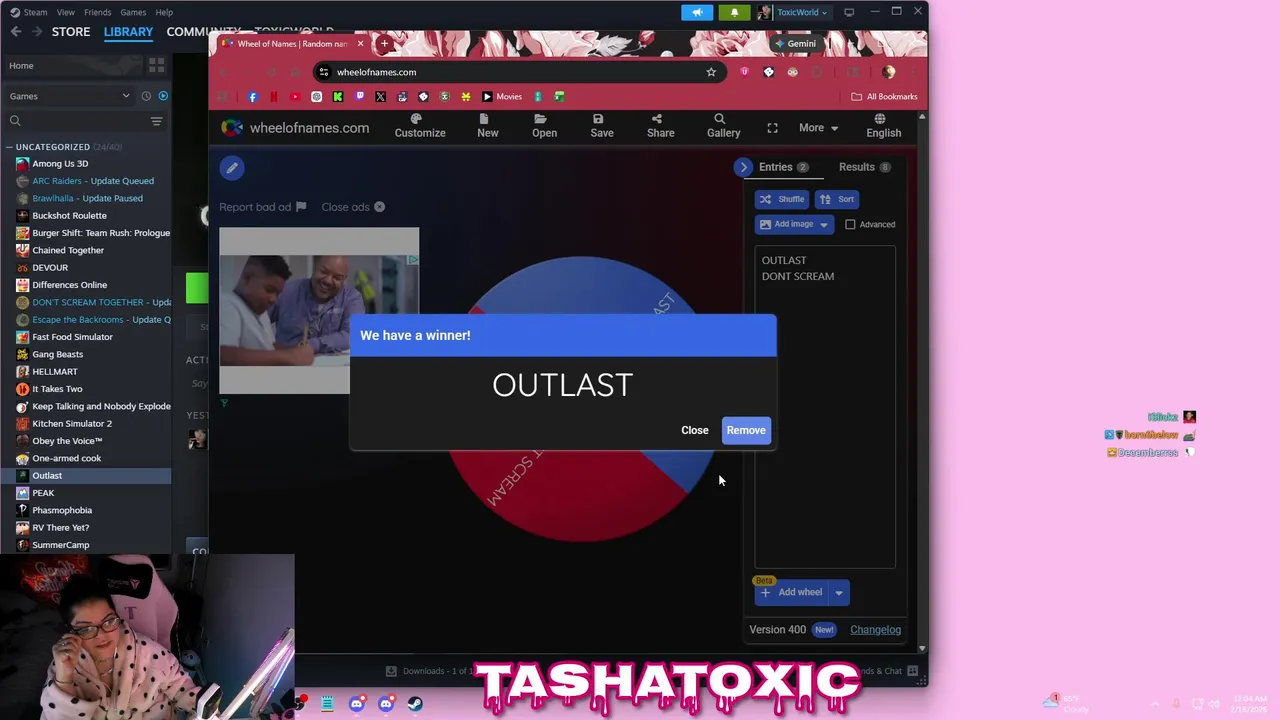Image resolution: width=1280 pixels, height=720 pixels.
Task: Click the Share toolbar button
Action: [x=661, y=126]
